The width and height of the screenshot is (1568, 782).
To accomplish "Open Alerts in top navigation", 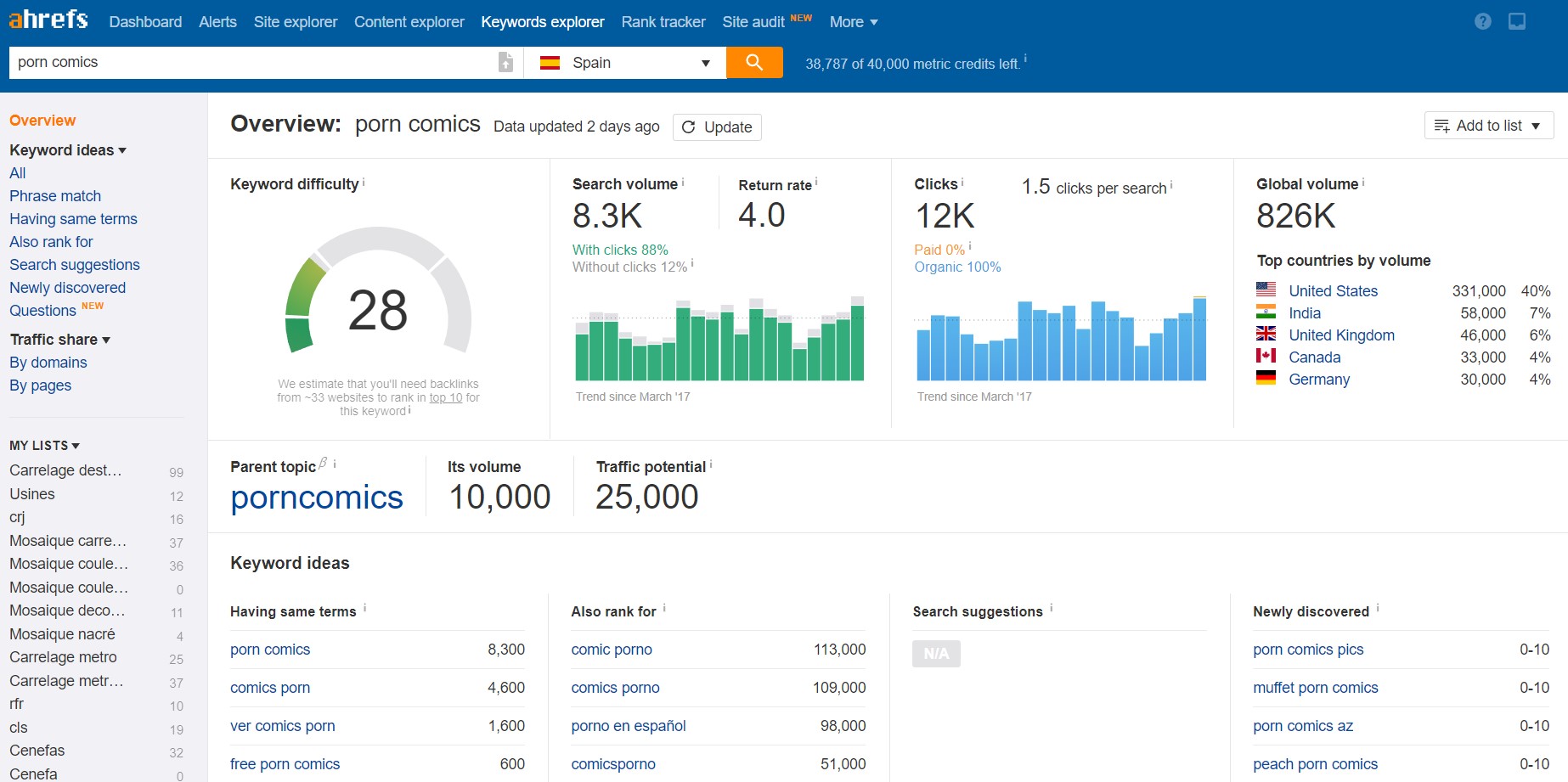I will pyautogui.click(x=217, y=22).
